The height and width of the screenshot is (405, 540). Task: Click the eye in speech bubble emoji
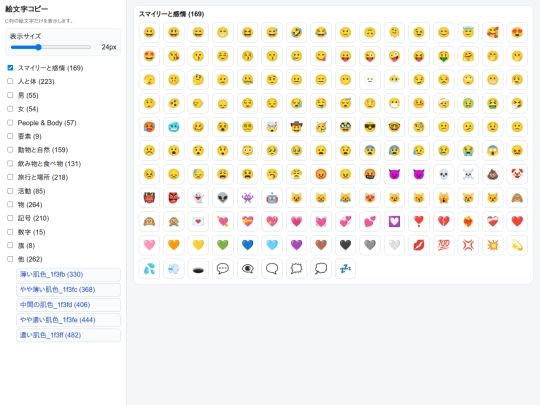tap(247, 268)
